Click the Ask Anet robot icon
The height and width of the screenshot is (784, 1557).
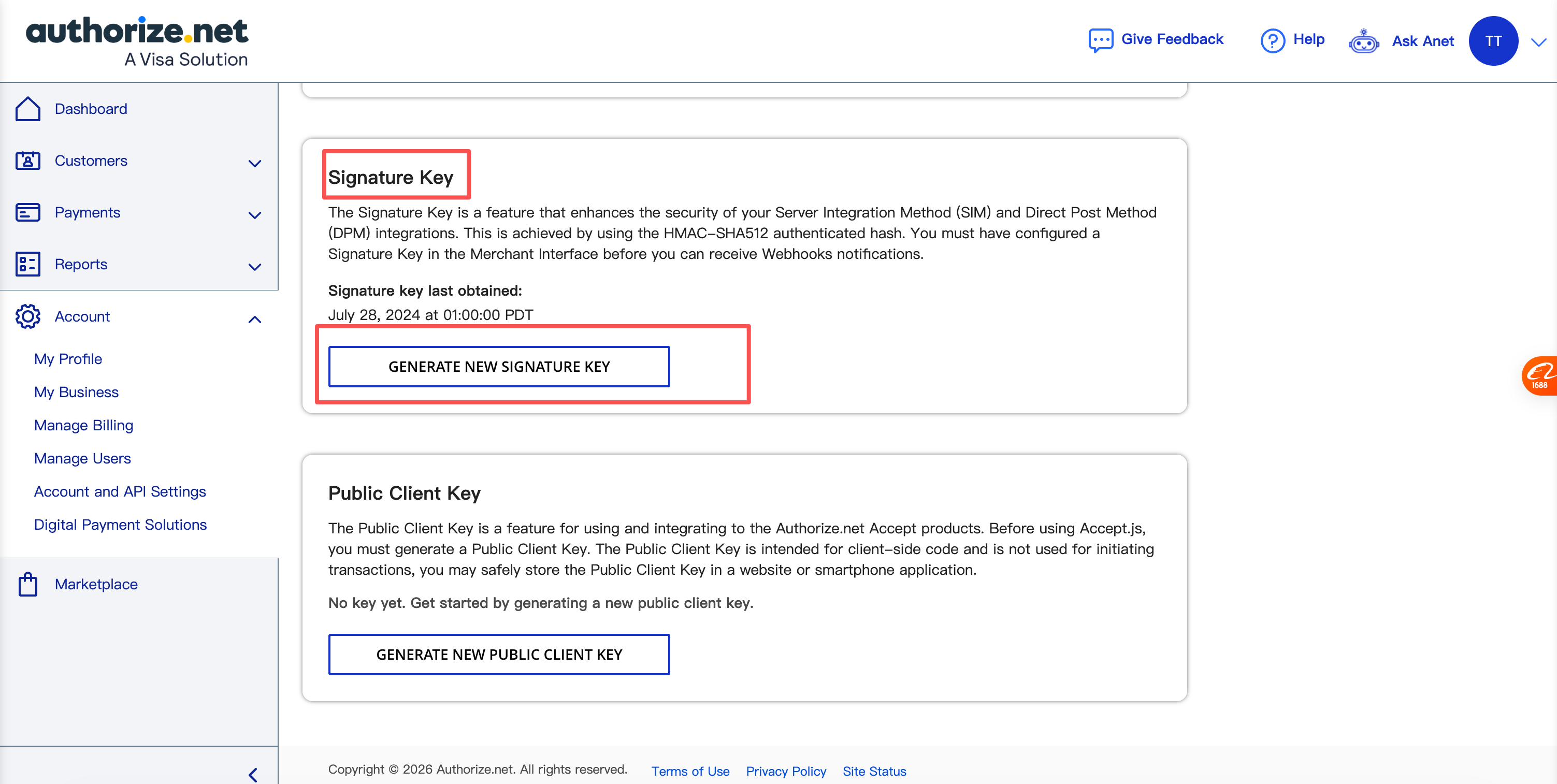[x=1364, y=41]
